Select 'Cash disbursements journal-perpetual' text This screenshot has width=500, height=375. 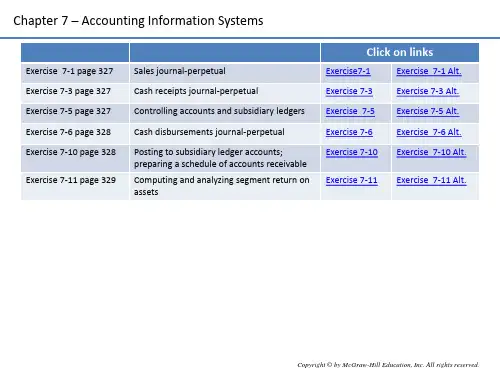point(209,132)
